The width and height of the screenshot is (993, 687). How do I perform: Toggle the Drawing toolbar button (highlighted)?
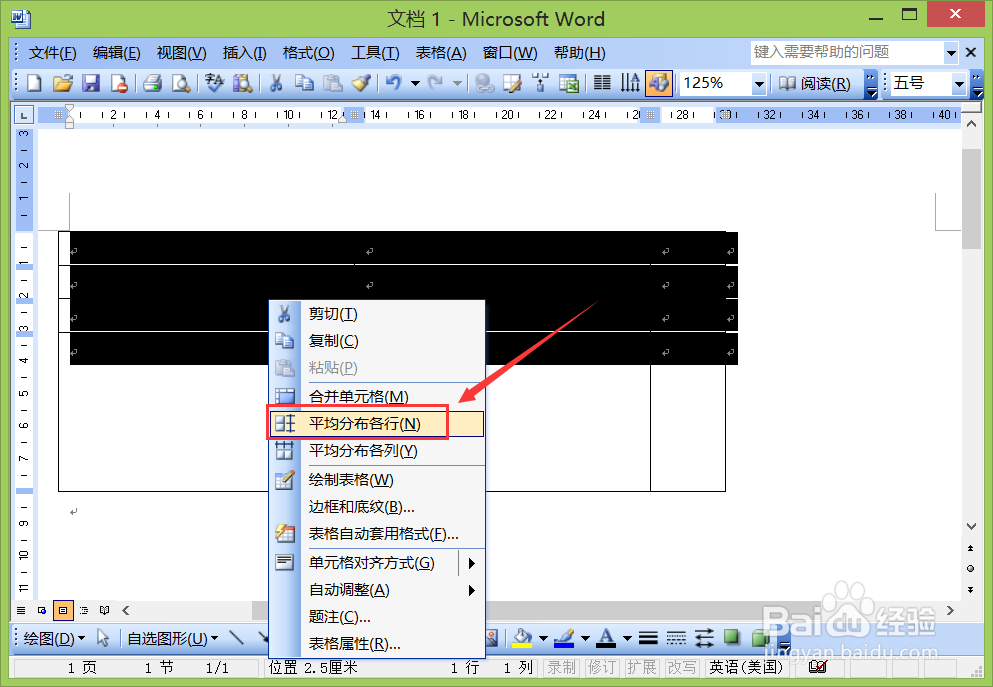(659, 83)
